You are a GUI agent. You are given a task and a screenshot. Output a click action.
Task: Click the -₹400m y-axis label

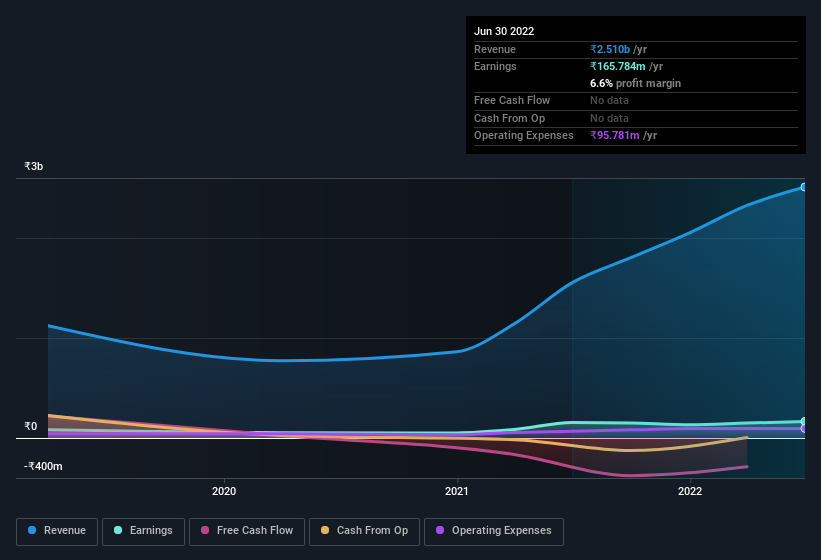43,466
